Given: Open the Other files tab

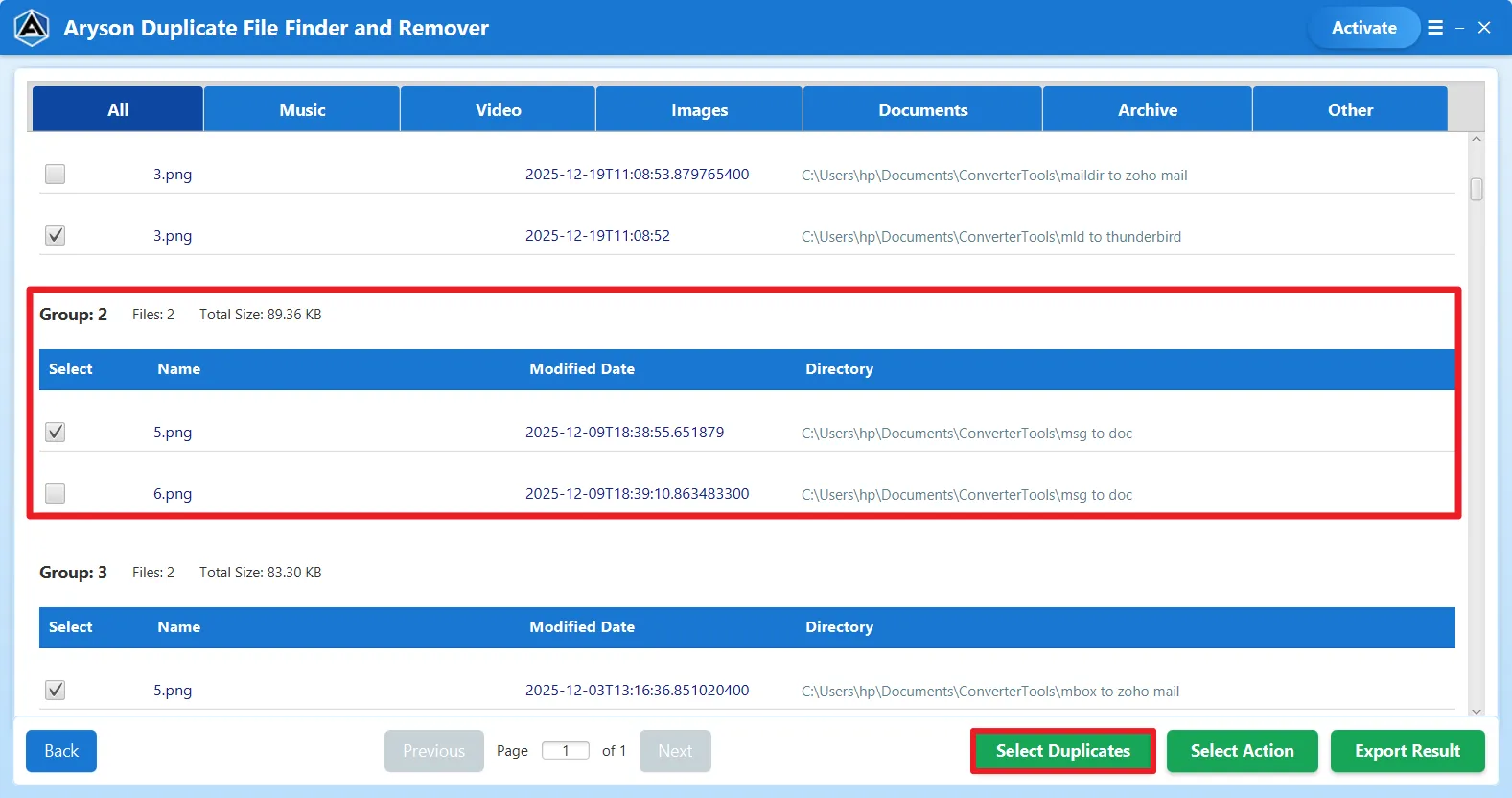Looking at the screenshot, I should point(1349,110).
